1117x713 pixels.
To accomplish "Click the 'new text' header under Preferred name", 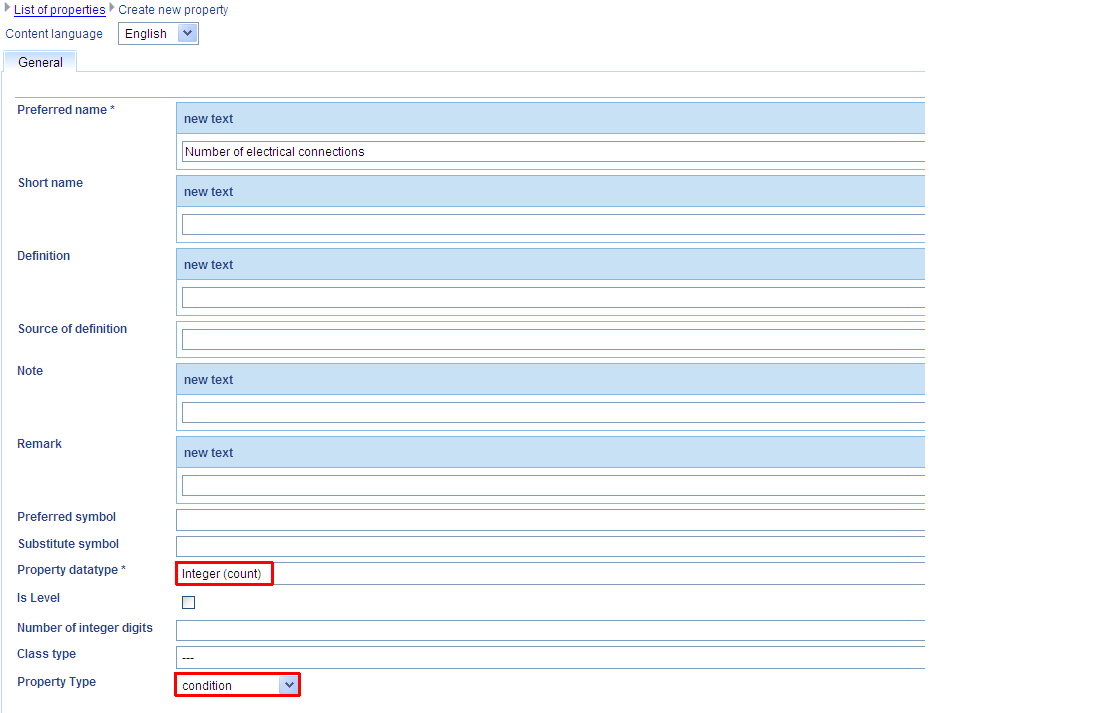I will [209, 119].
